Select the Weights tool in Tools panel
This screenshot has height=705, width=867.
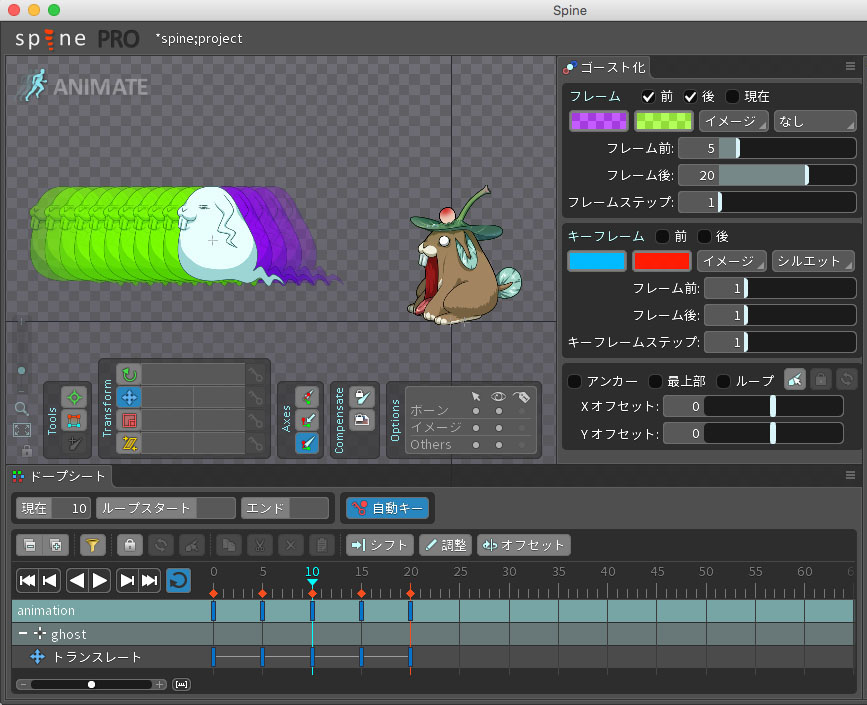click(x=74, y=421)
